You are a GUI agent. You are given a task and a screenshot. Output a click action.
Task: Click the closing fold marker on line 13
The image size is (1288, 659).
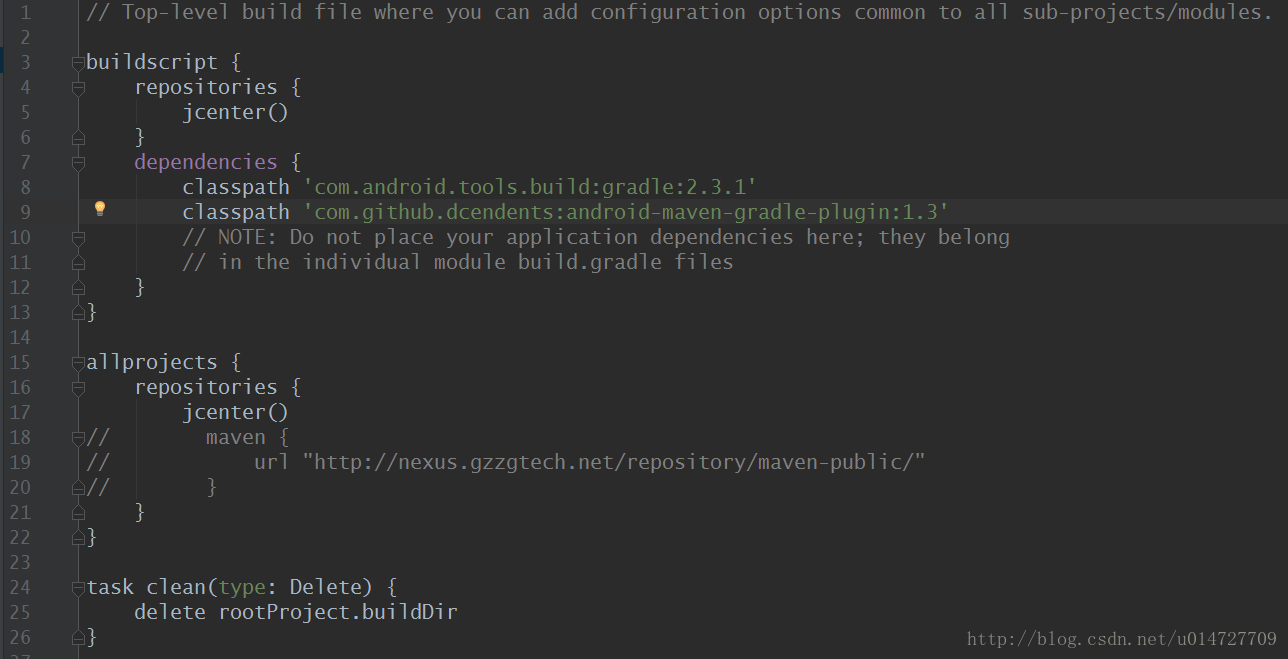point(78,313)
